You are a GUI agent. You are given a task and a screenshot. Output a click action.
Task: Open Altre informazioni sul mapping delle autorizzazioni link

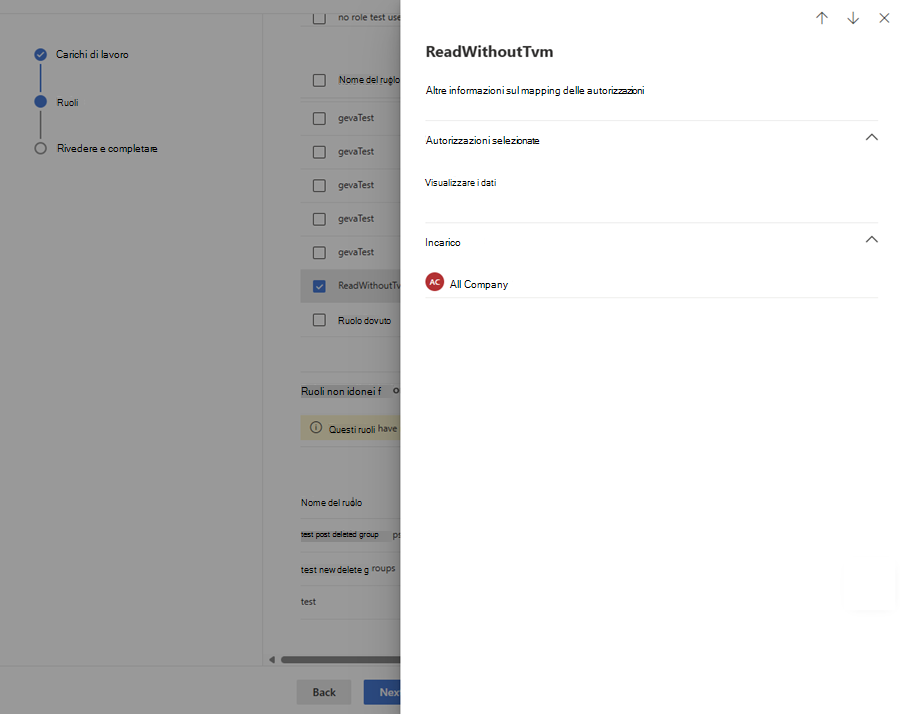534,90
